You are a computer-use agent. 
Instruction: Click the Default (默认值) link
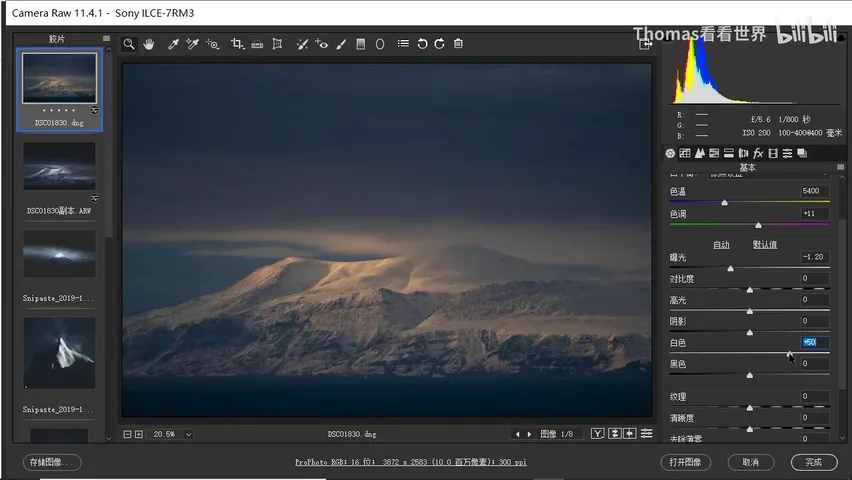(765, 245)
